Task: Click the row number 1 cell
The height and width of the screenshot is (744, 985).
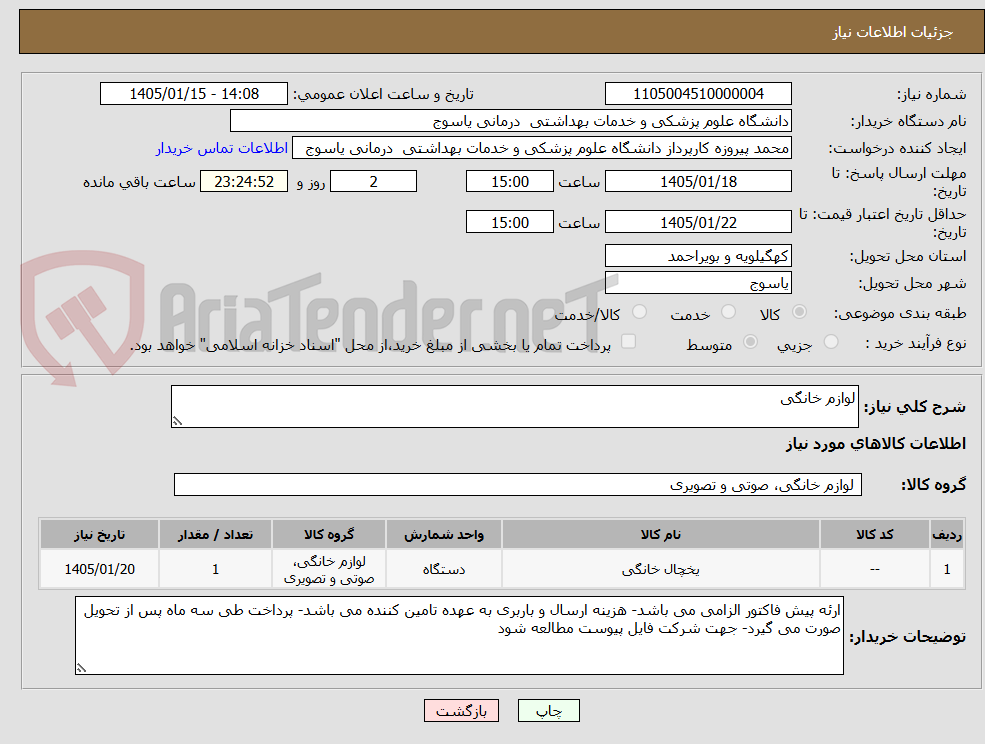Action: point(947,569)
